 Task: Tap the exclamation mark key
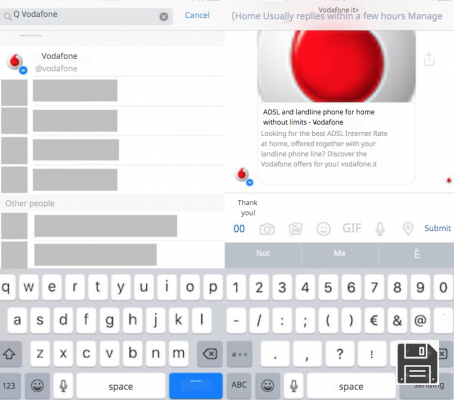(x=372, y=354)
